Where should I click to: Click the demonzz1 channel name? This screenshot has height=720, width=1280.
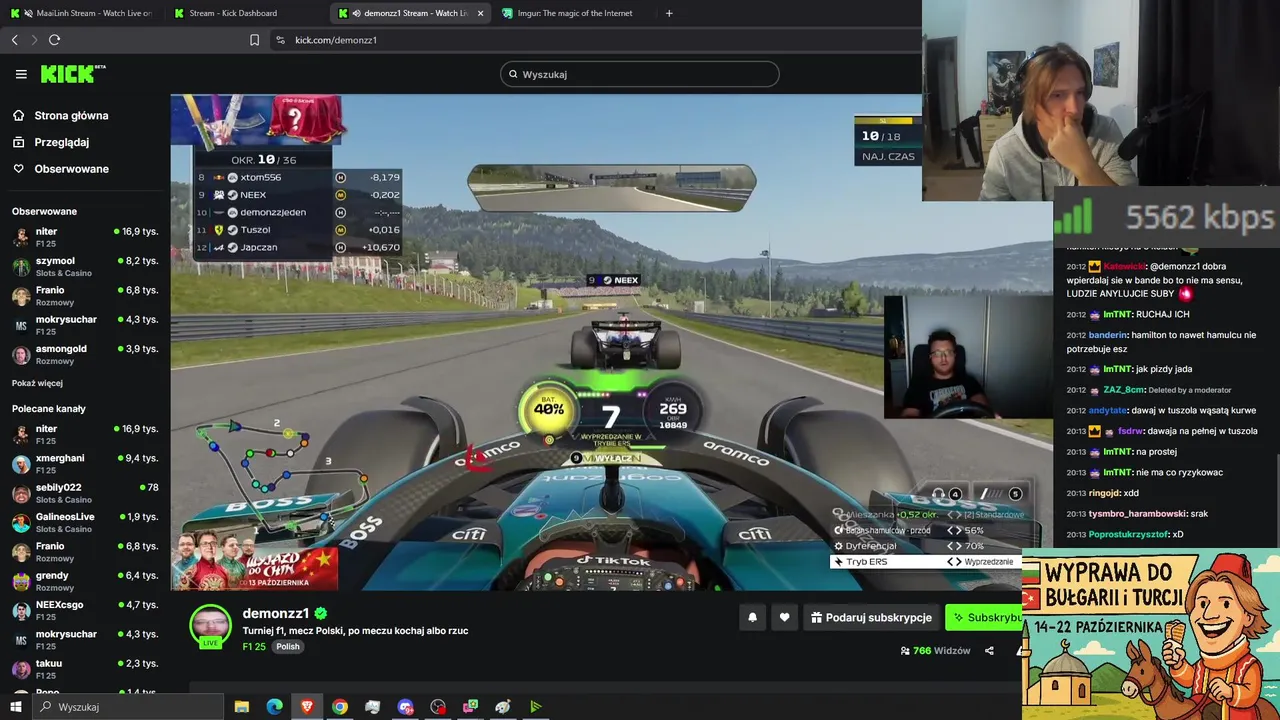pos(276,613)
